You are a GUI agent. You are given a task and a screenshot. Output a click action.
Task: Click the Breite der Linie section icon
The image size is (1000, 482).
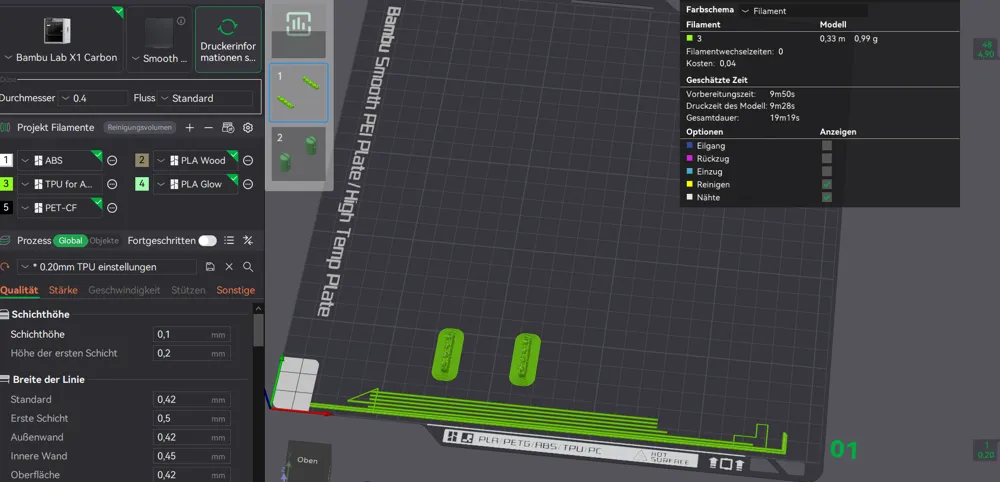tap(4, 379)
